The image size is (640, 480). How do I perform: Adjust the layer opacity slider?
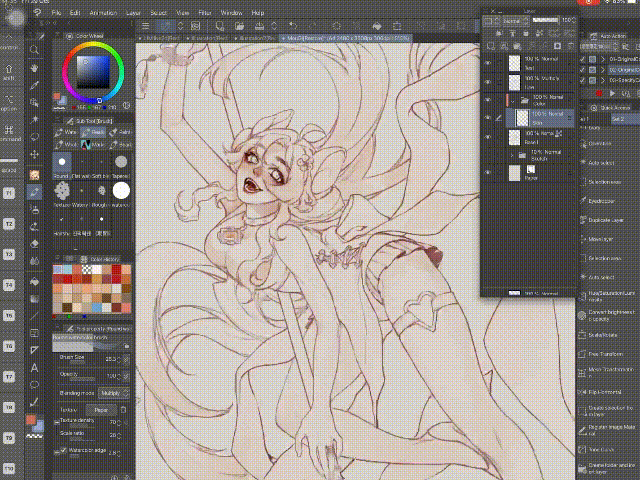click(545, 20)
